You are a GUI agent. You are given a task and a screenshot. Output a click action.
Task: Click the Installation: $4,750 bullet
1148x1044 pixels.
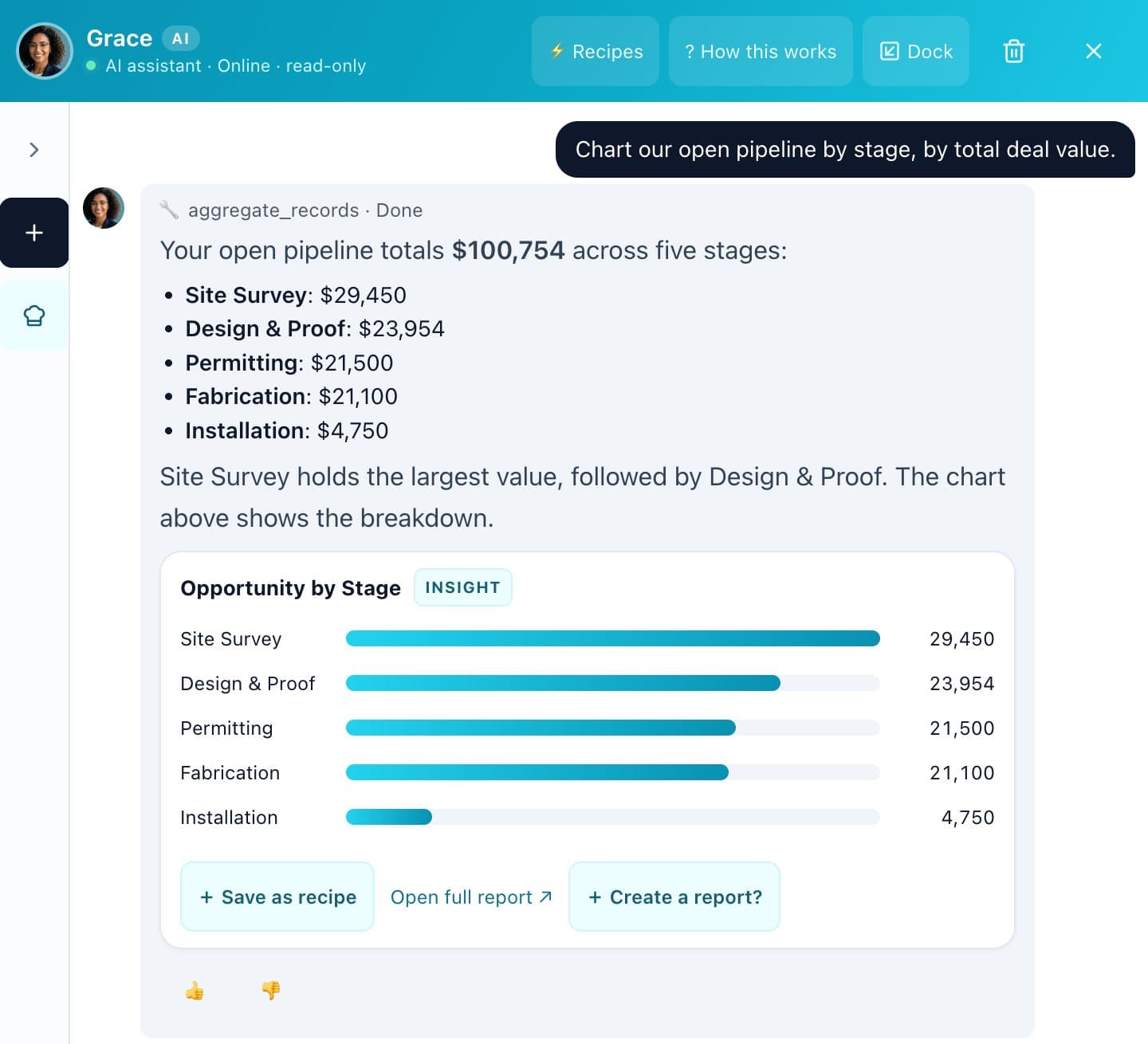(x=287, y=430)
